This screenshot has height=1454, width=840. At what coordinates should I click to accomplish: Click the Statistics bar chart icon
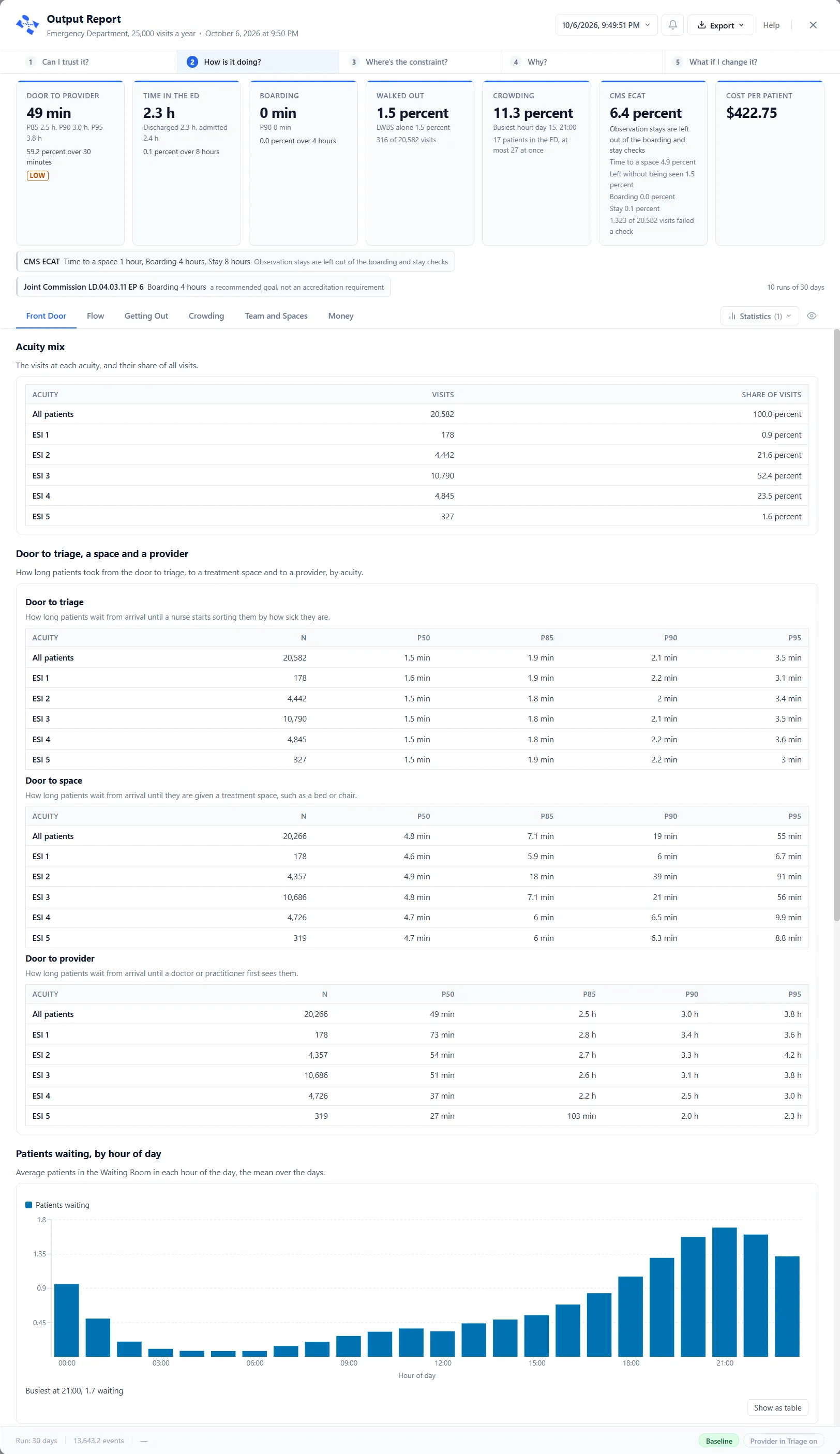click(732, 316)
